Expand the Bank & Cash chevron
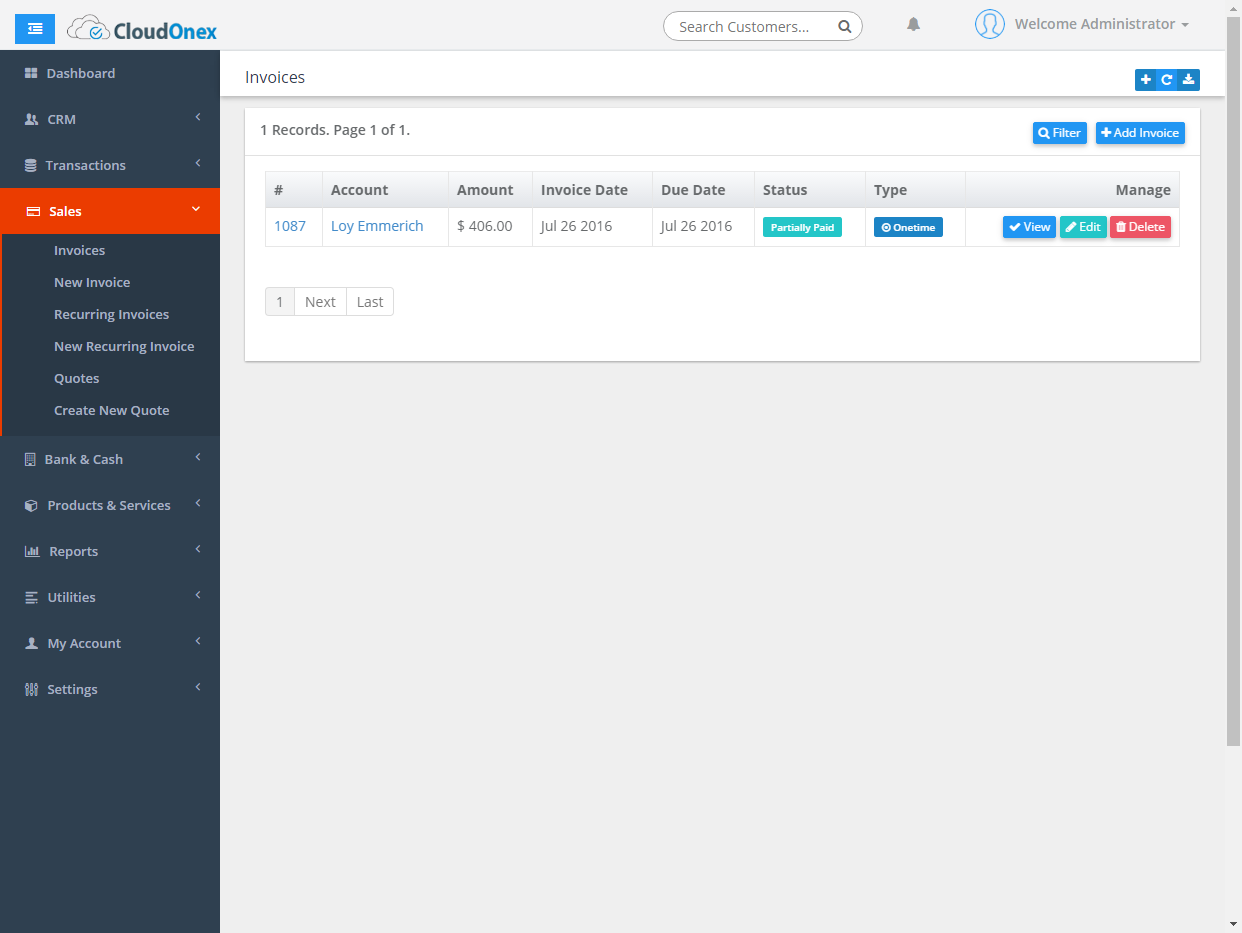This screenshot has width=1242, height=933. (x=198, y=458)
